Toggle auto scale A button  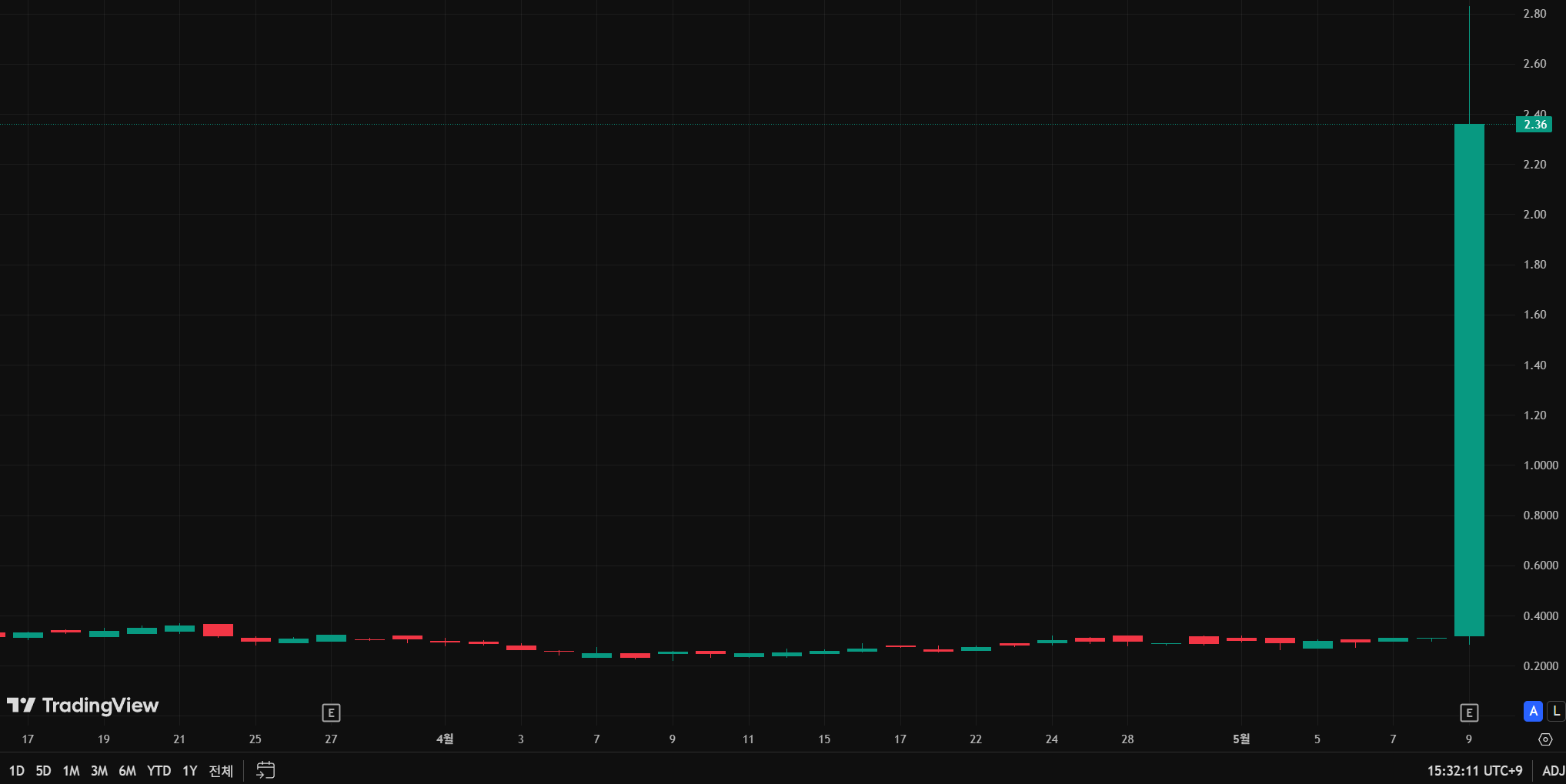1533,711
